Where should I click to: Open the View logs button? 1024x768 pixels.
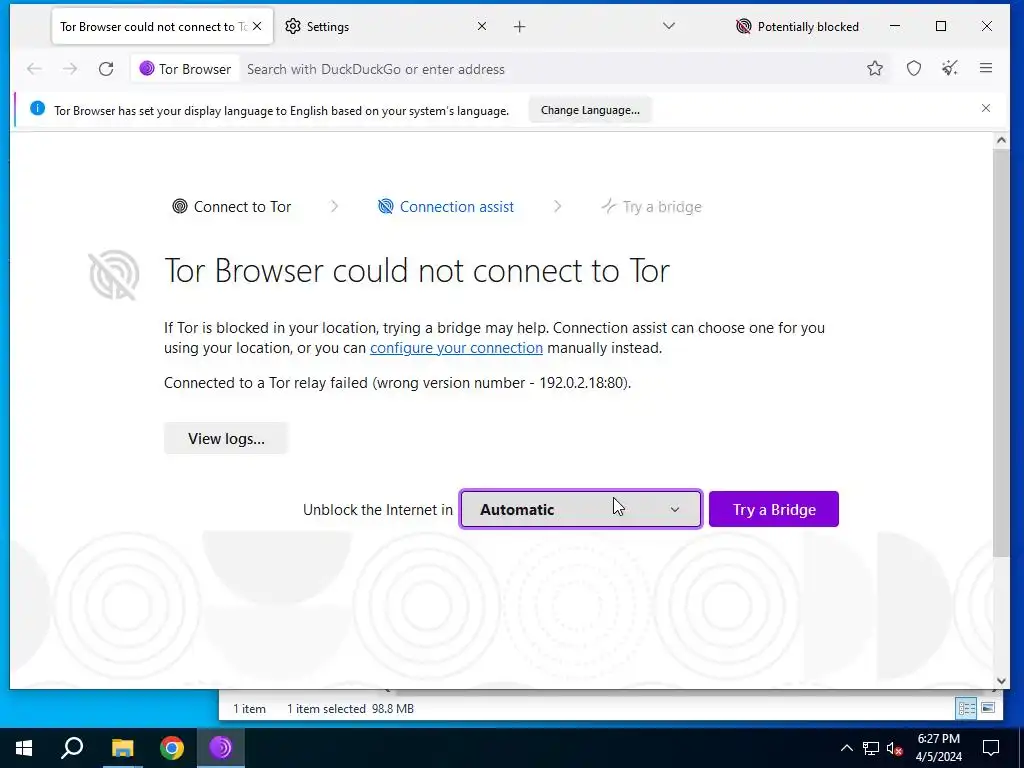226,438
